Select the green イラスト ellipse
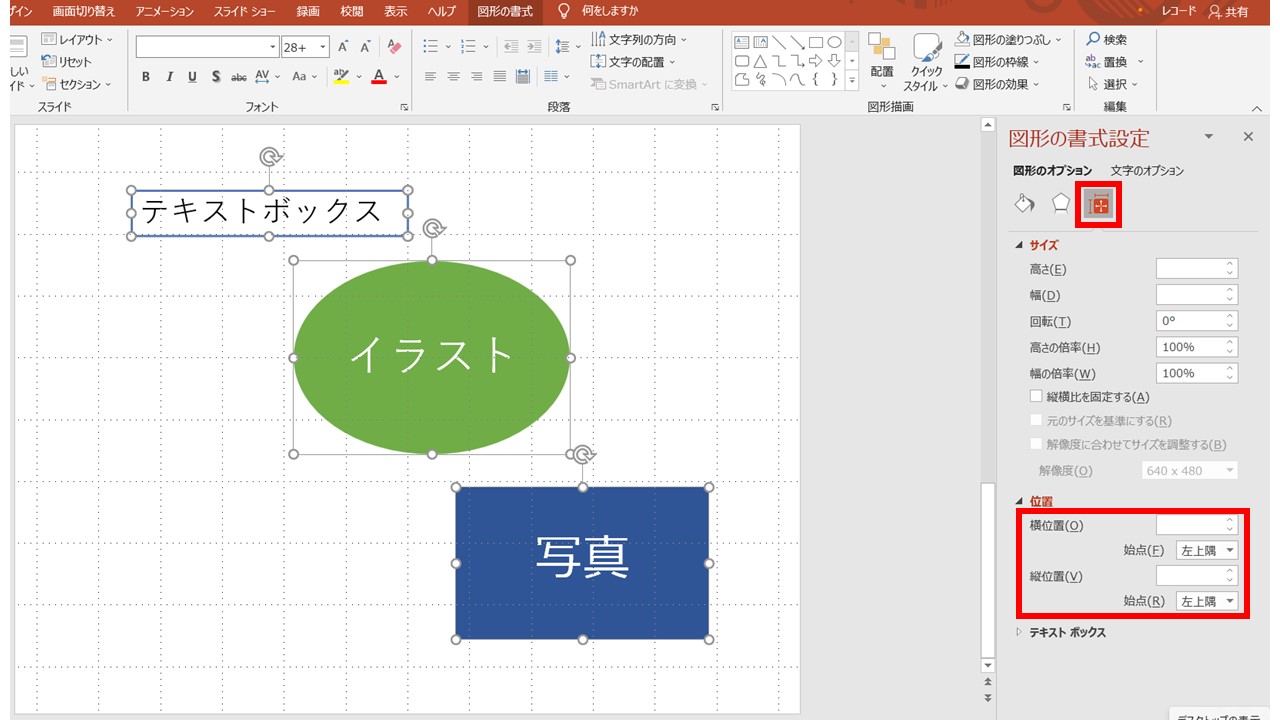1280x720 pixels. coord(432,357)
